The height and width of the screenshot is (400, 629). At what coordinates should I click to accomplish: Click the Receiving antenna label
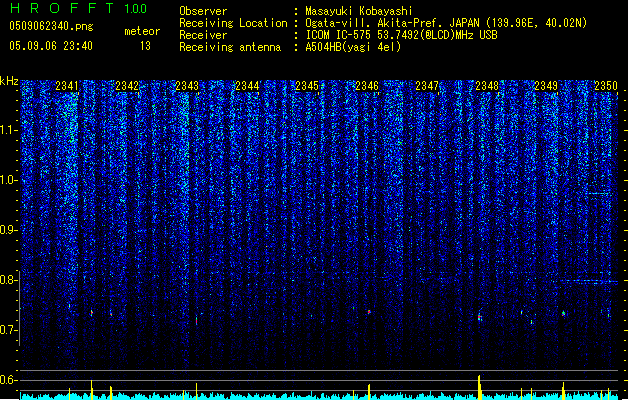pyautogui.click(x=230, y=47)
